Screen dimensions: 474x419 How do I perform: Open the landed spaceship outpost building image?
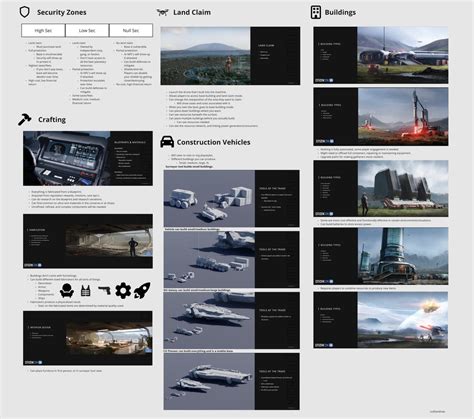tap(403, 55)
